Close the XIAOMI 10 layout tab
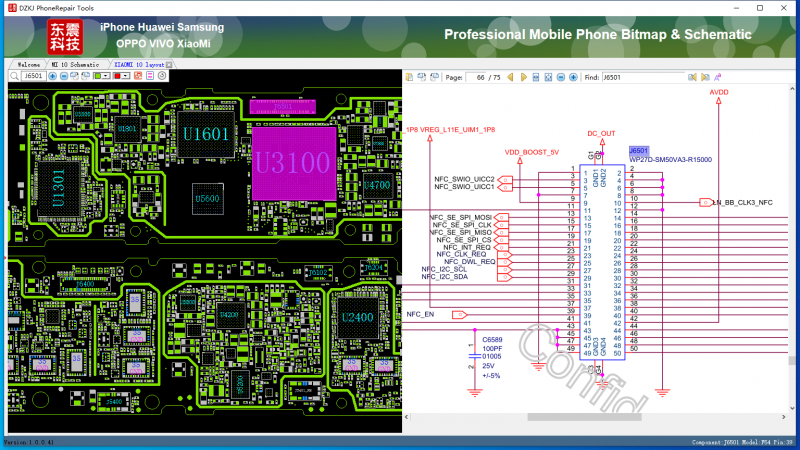 coord(169,65)
